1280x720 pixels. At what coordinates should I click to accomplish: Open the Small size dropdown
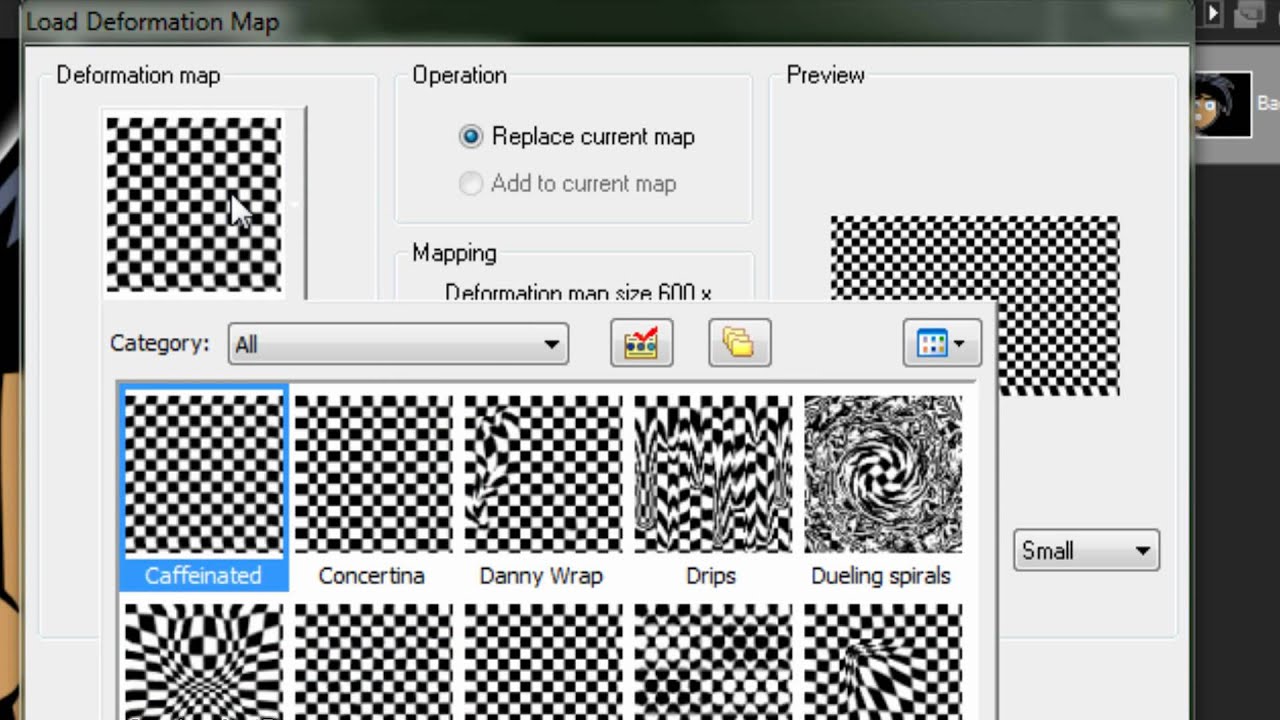pos(1086,551)
